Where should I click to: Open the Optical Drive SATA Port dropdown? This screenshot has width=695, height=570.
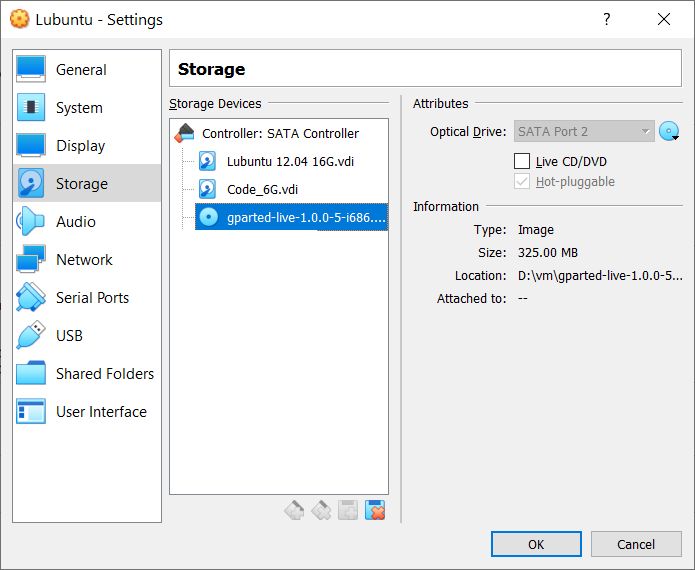(x=584, y=132)
